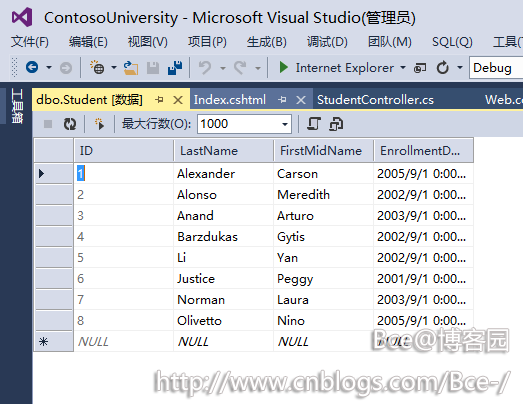523x404 pixels.
Task: Click the ID column header
Action: (x=123, y=151)
